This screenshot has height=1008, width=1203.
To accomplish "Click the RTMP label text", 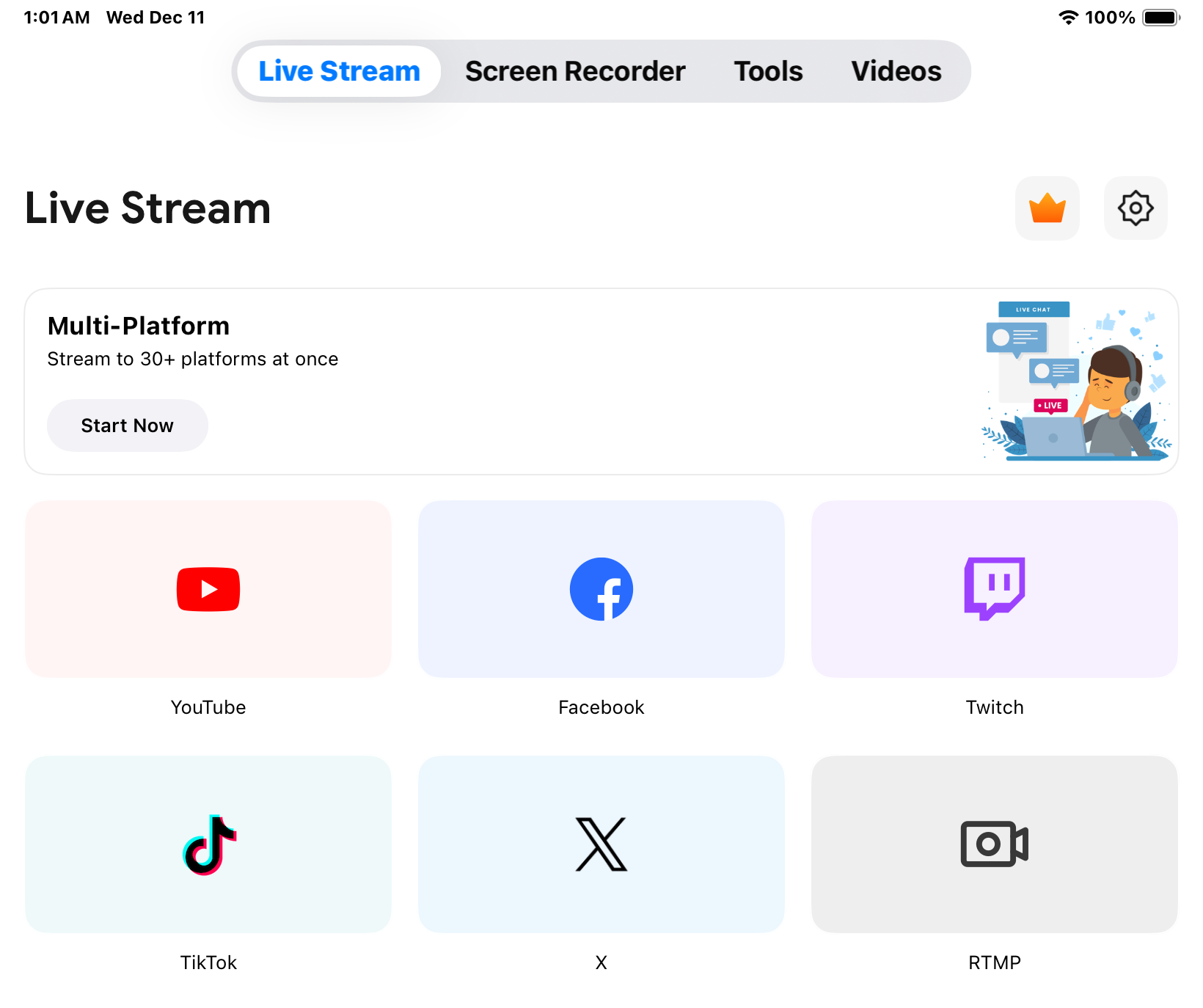I will (995, 963).
